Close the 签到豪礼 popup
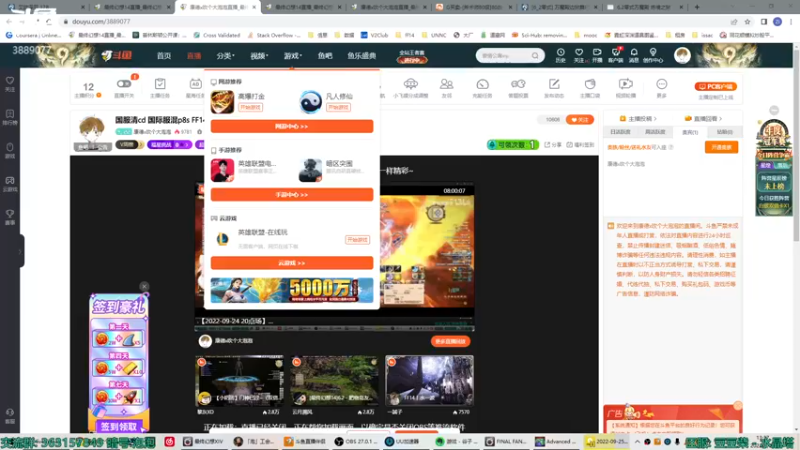Viewport: 800px width, 450px height. click(x=144, y=286)
